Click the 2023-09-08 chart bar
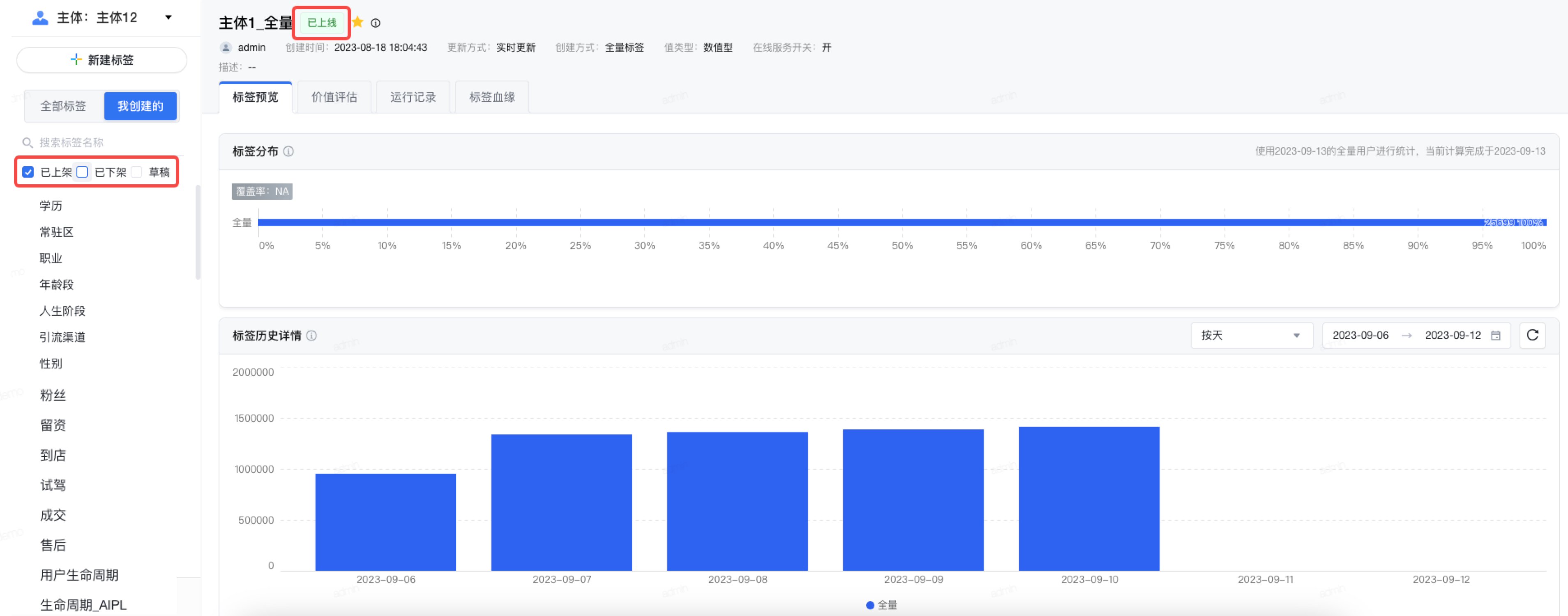1568x616 pixels. 737,501
